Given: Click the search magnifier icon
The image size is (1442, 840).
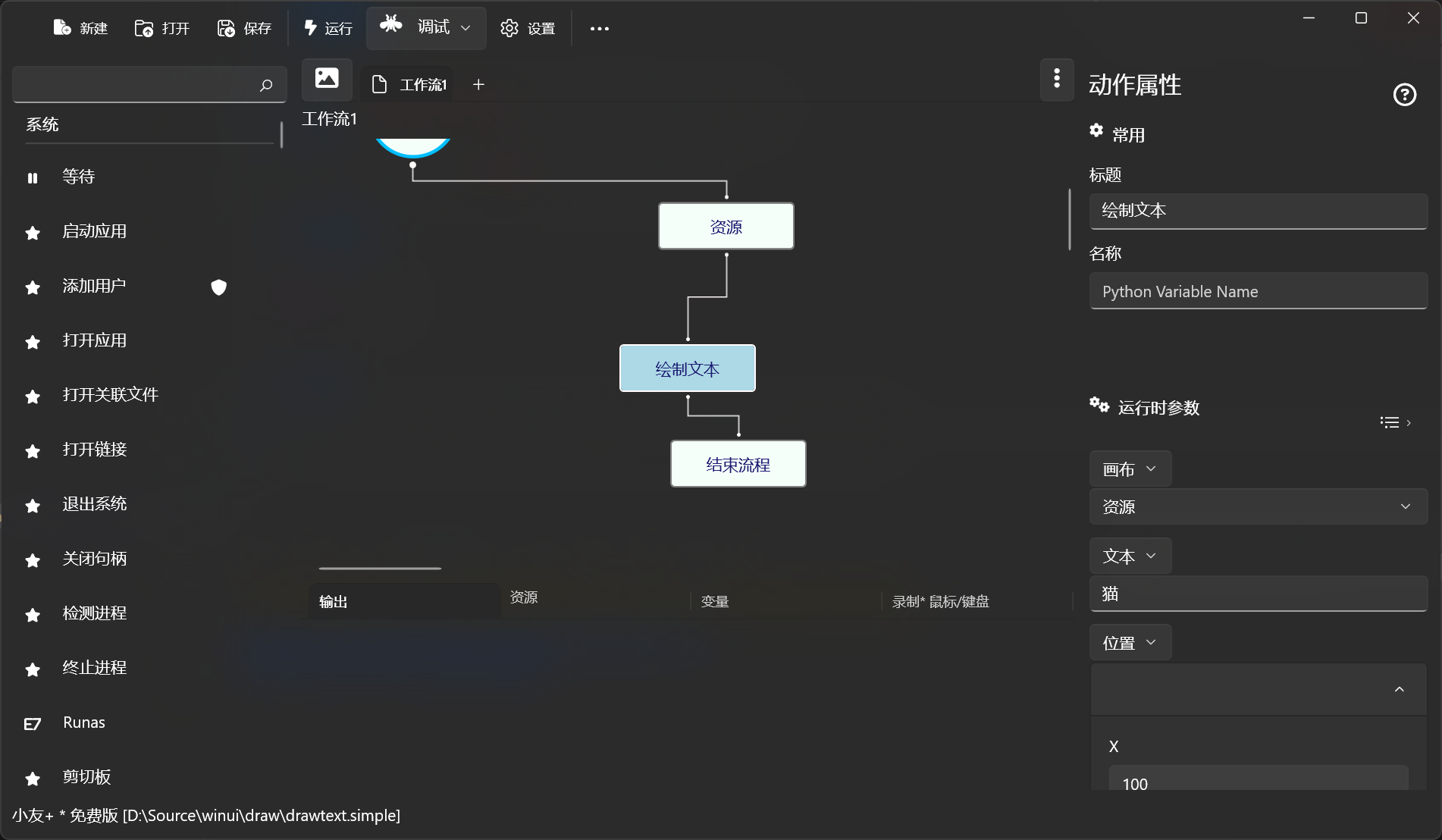Looking at the screenshot, I should pyautogui.click(x=266, y=85).
